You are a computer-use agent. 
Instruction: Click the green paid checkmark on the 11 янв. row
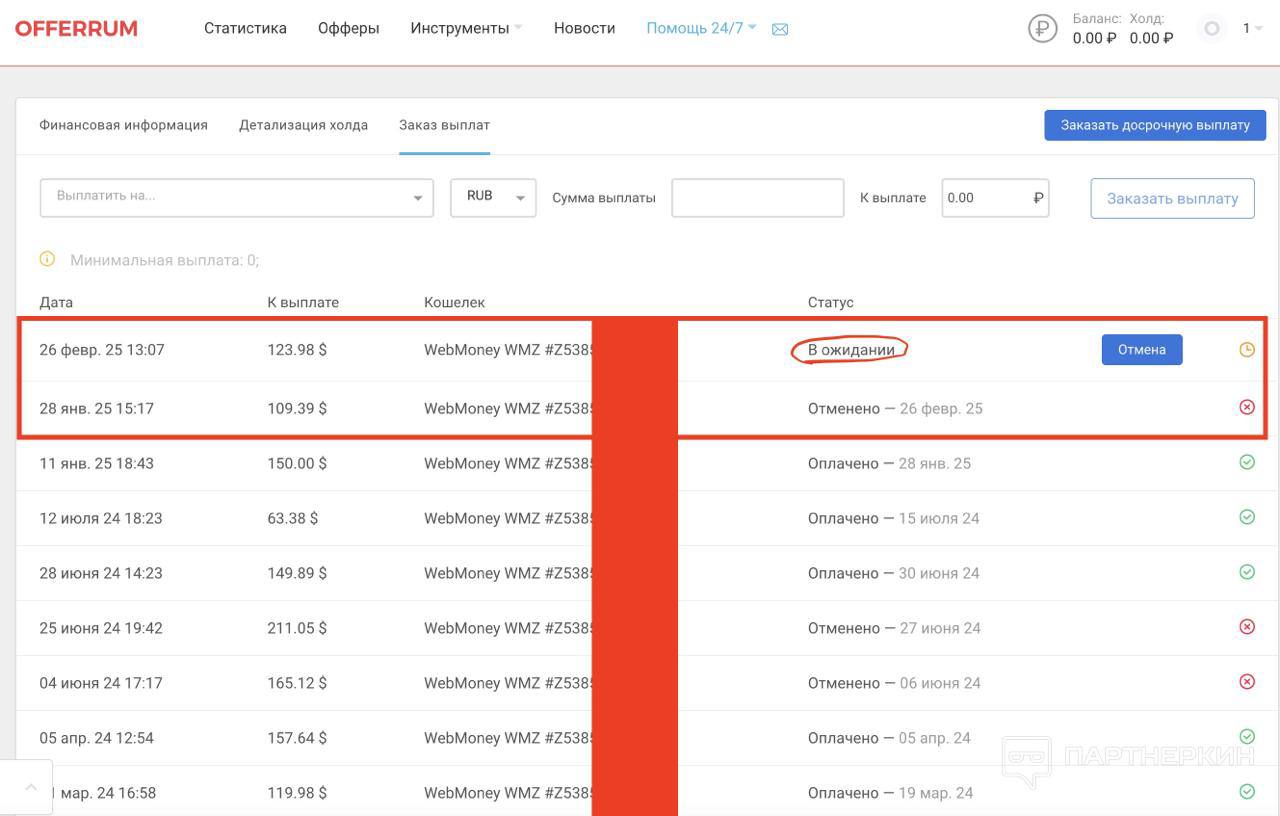tap(1246, 462)
